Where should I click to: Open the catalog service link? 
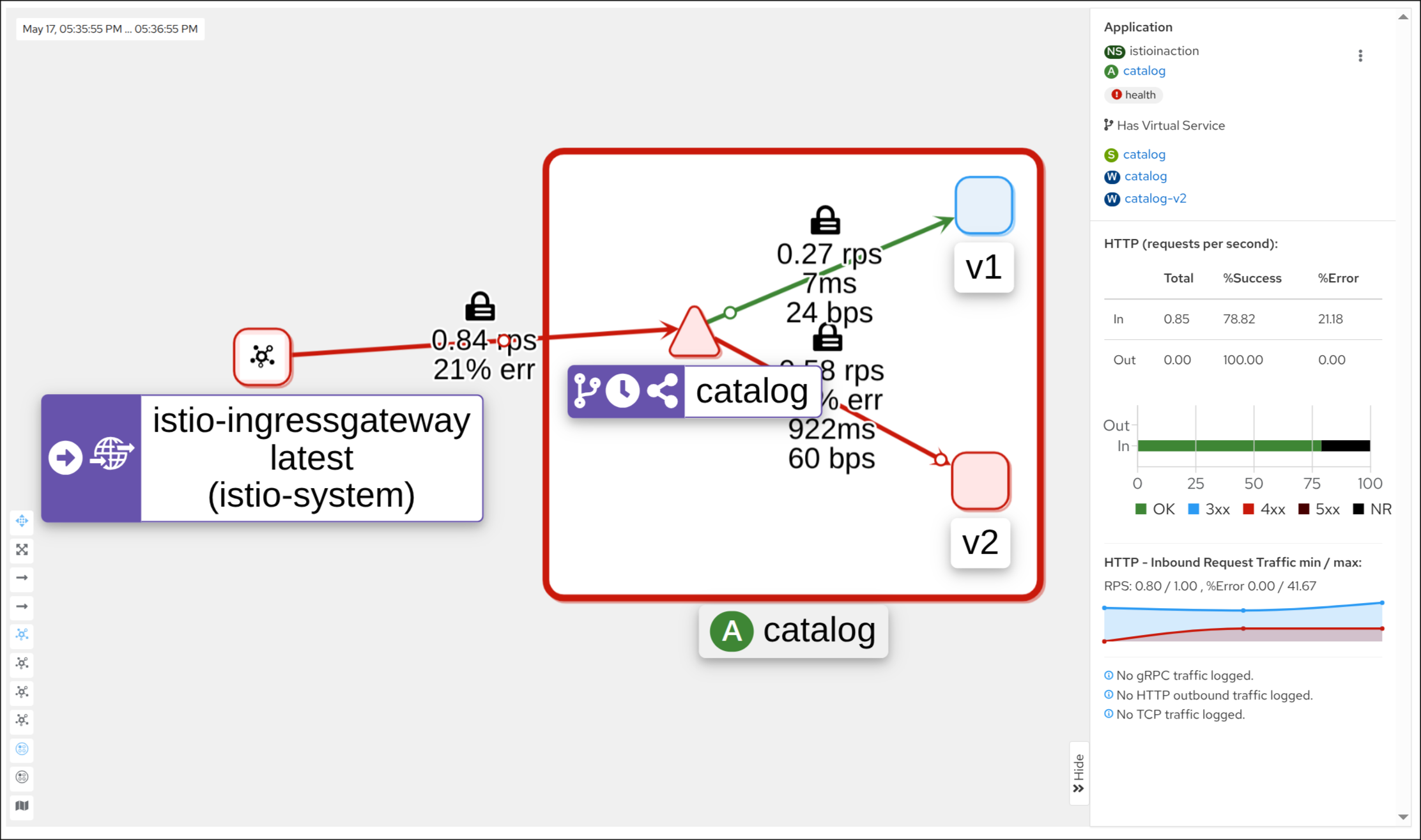coord(1144,155)
